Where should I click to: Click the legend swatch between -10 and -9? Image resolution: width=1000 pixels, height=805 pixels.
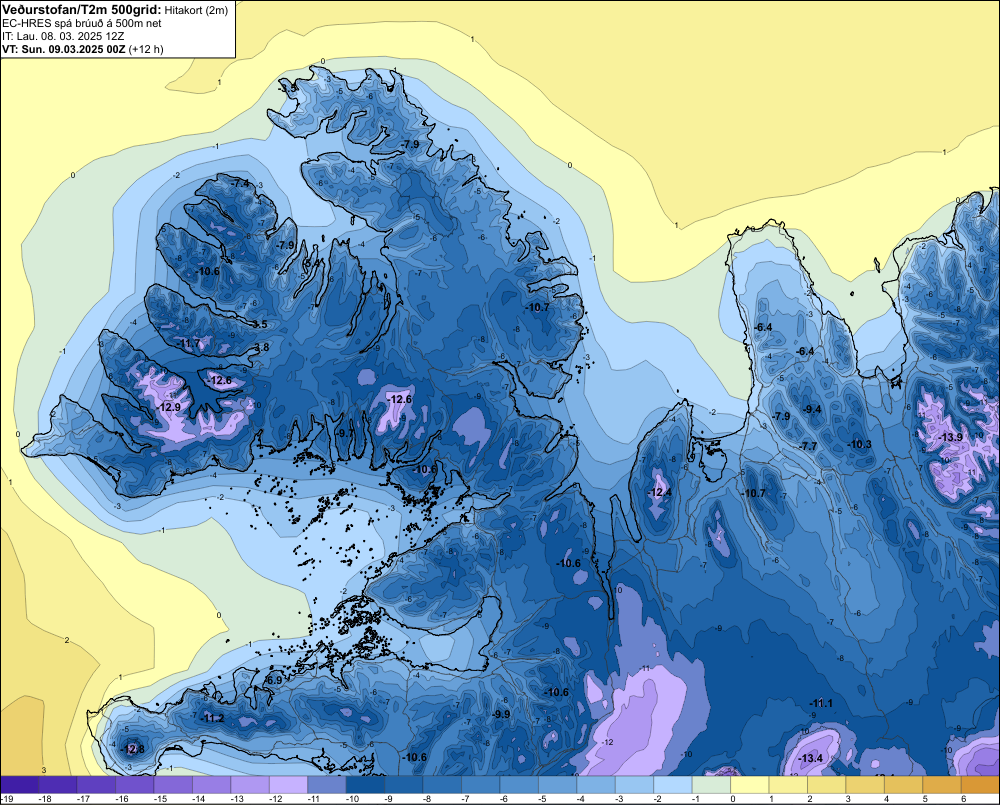pos(365,785)
